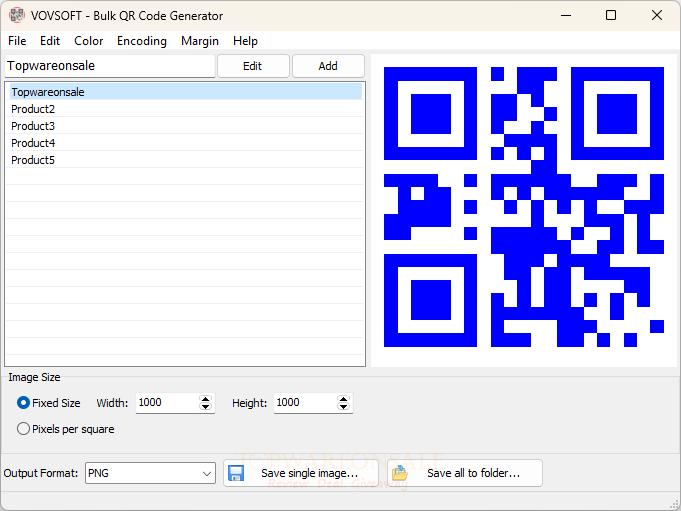Screen dimensions: 681x511
Task: Open the Margin menu
Action: [200, 41]
